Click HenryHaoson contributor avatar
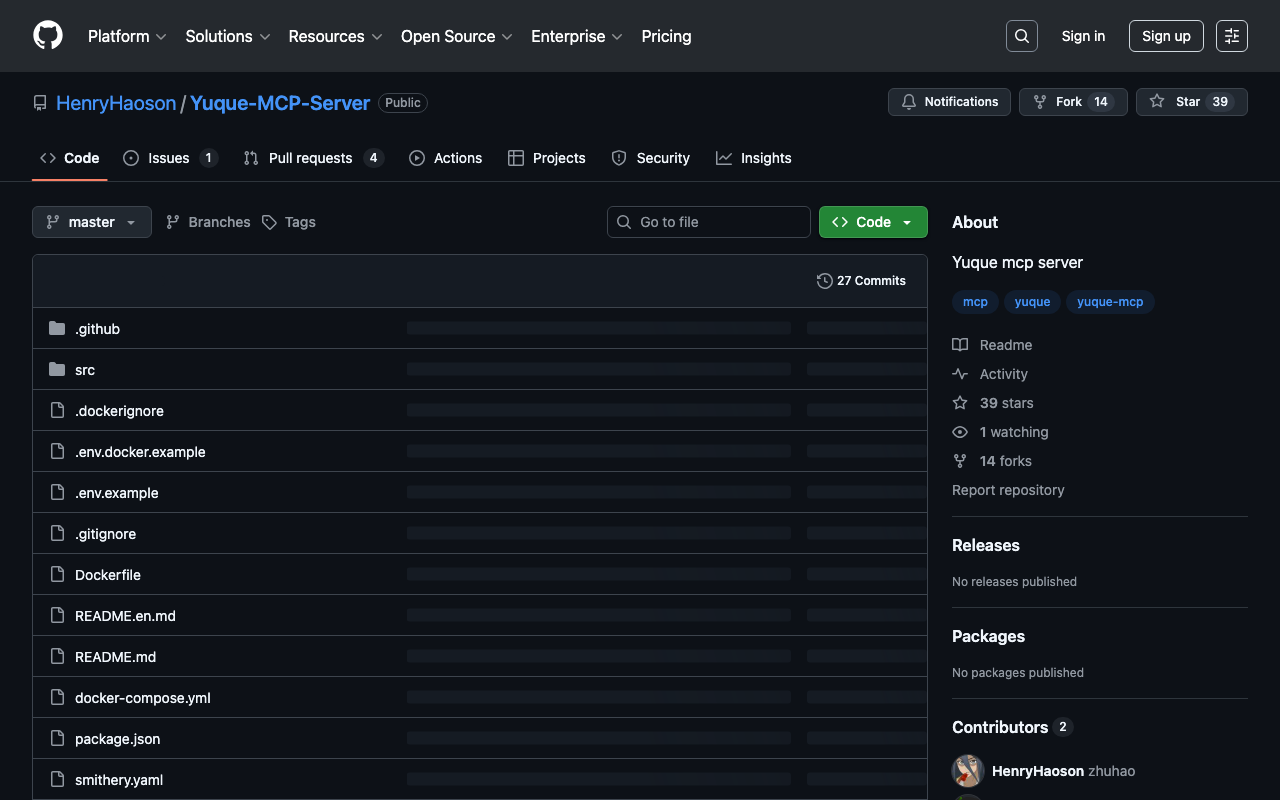This screenshot has height=800, width=1280. (968, 771)
